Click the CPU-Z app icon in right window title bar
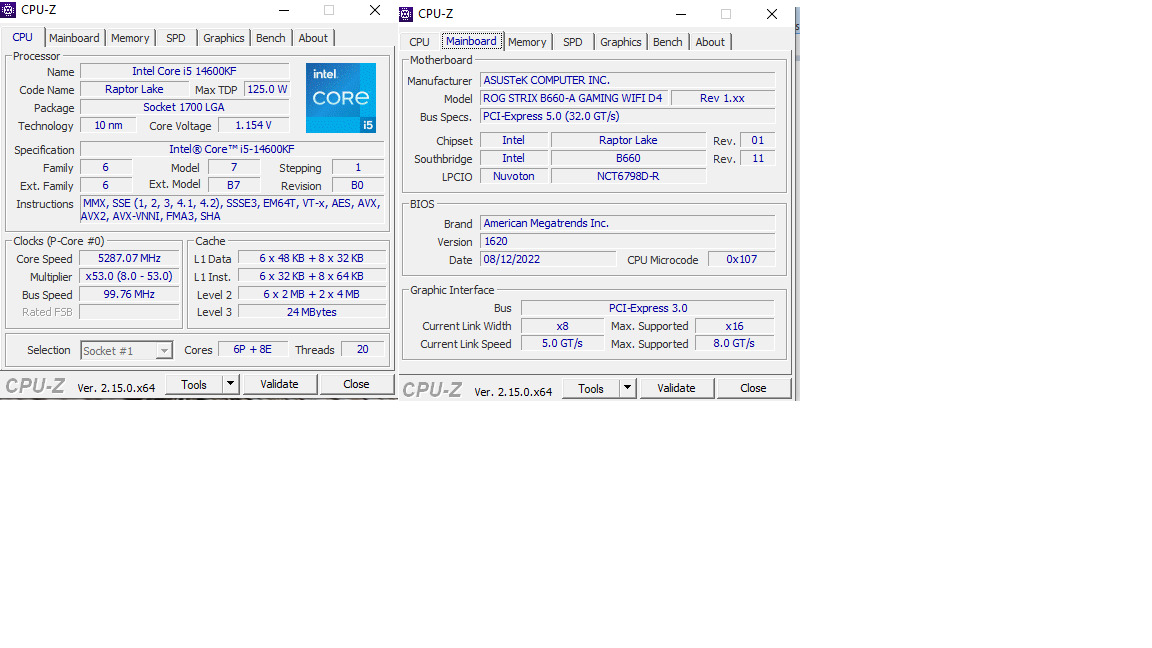 tap(406, 14)
